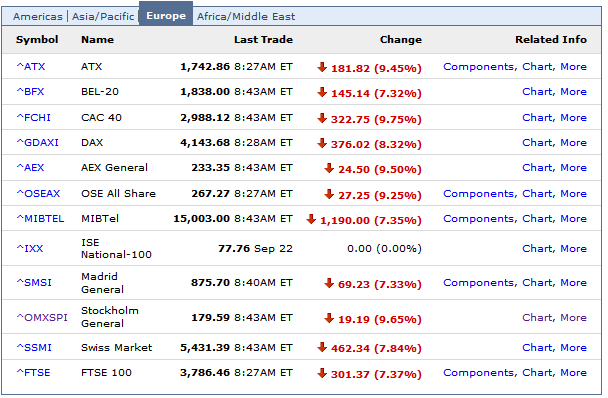View Chart for ISE National-100
The image size is (608, 398).
click(537, 249)
